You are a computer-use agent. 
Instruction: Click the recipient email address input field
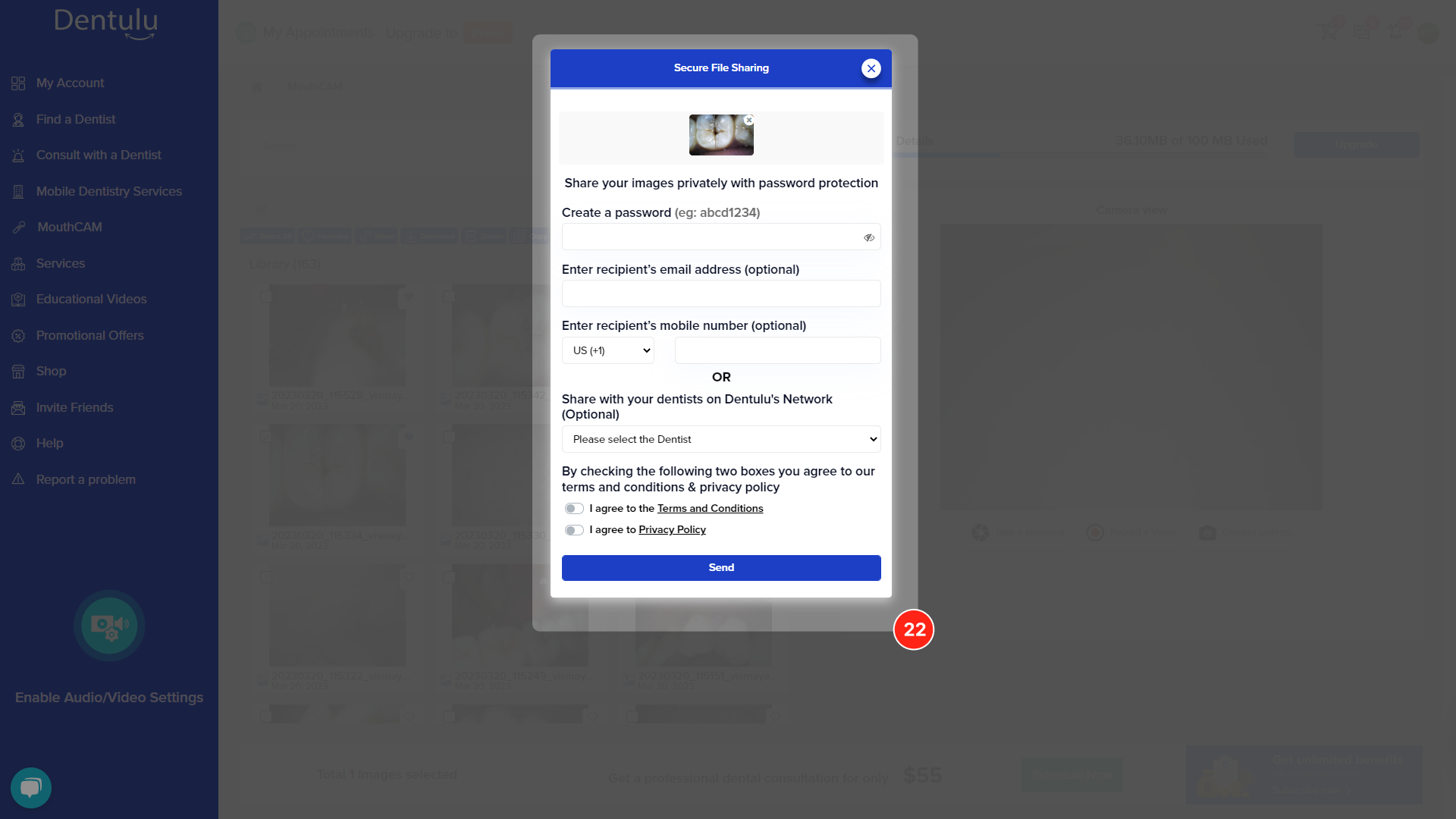tap(721, 294)
